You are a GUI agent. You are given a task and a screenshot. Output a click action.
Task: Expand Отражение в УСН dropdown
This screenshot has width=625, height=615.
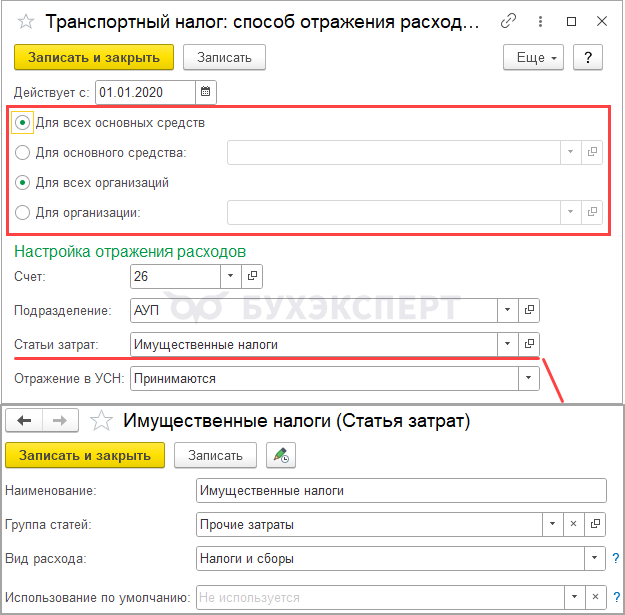(x=529, y=378)
